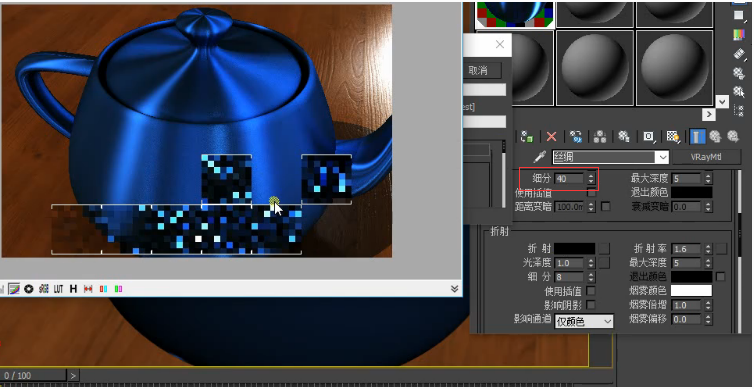Click the 折射率 1.6 spinner arrows

(x=708, y=249)
